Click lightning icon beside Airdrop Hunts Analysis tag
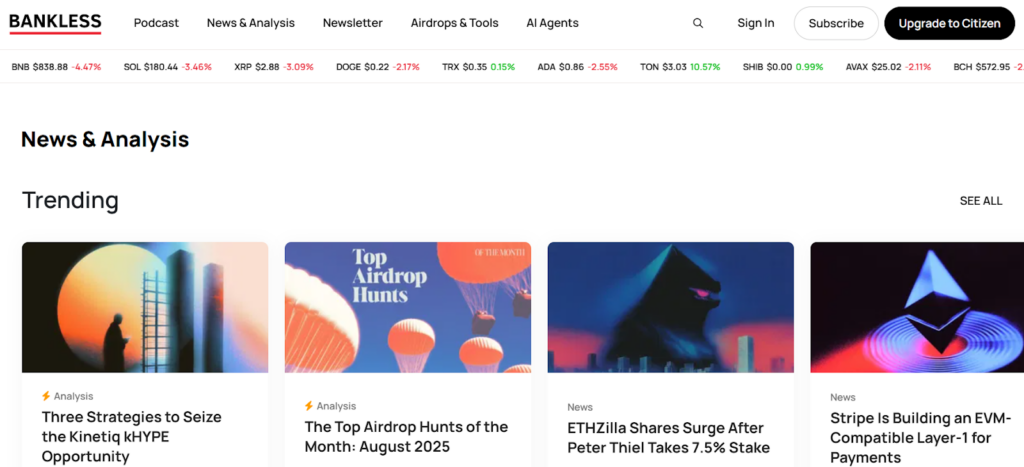 point(309,406)
